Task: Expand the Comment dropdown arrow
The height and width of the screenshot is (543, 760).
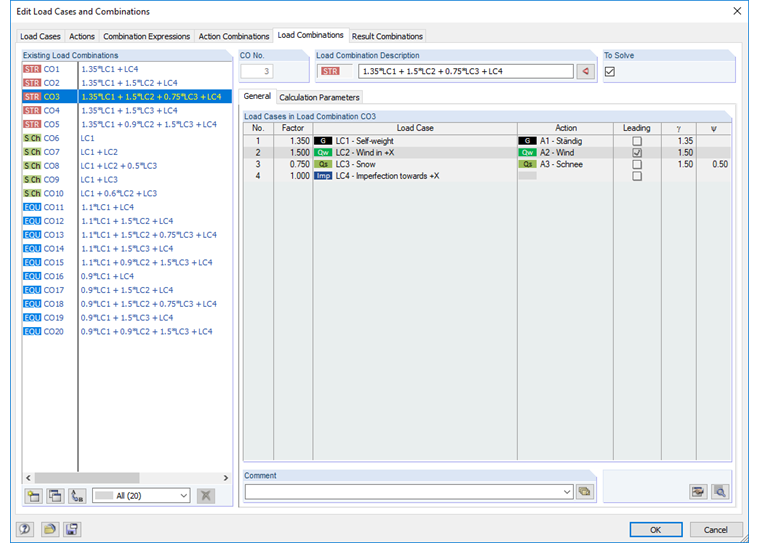Action: (x=567, y=492)
